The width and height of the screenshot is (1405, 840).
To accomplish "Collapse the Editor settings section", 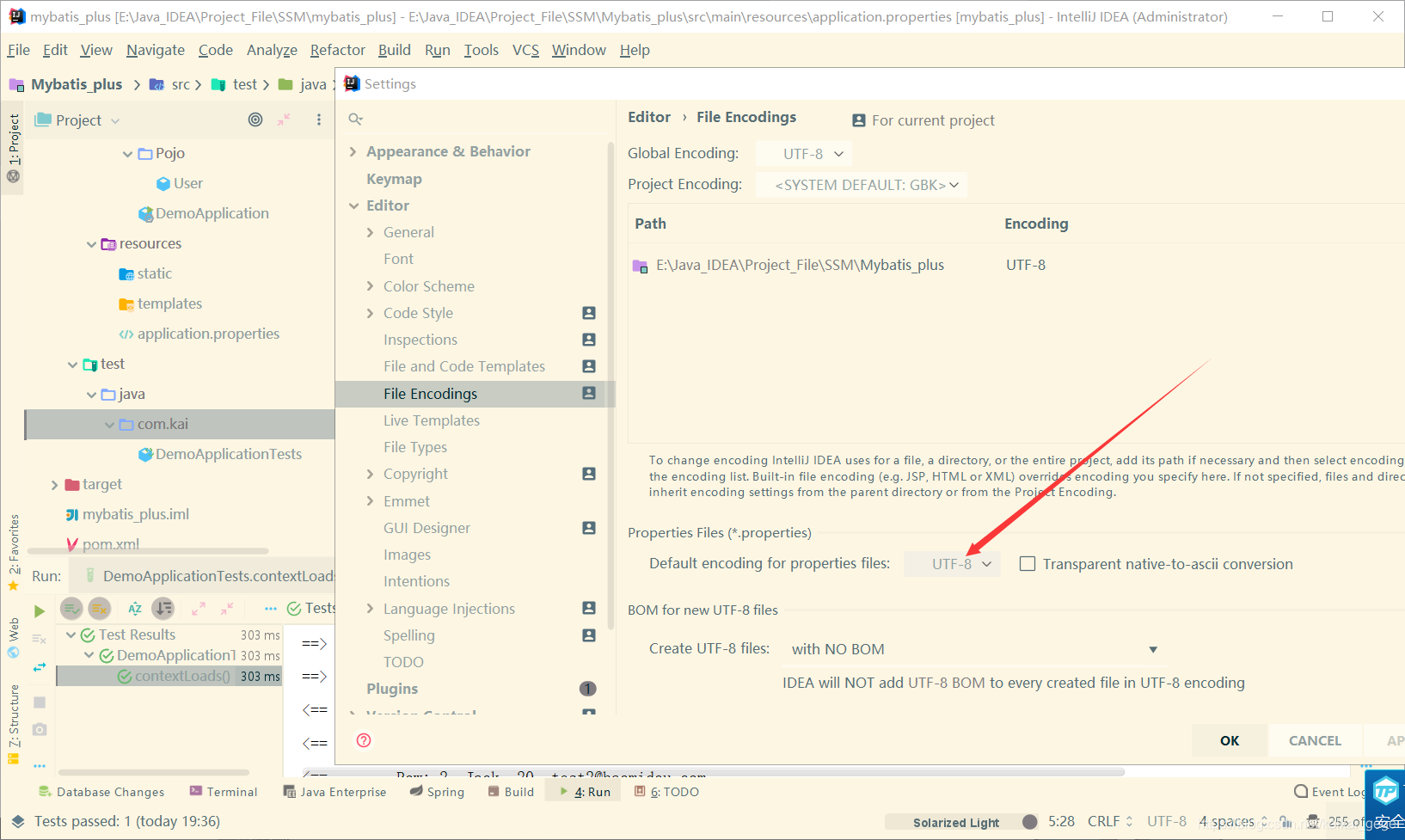I will click(353, 205).
